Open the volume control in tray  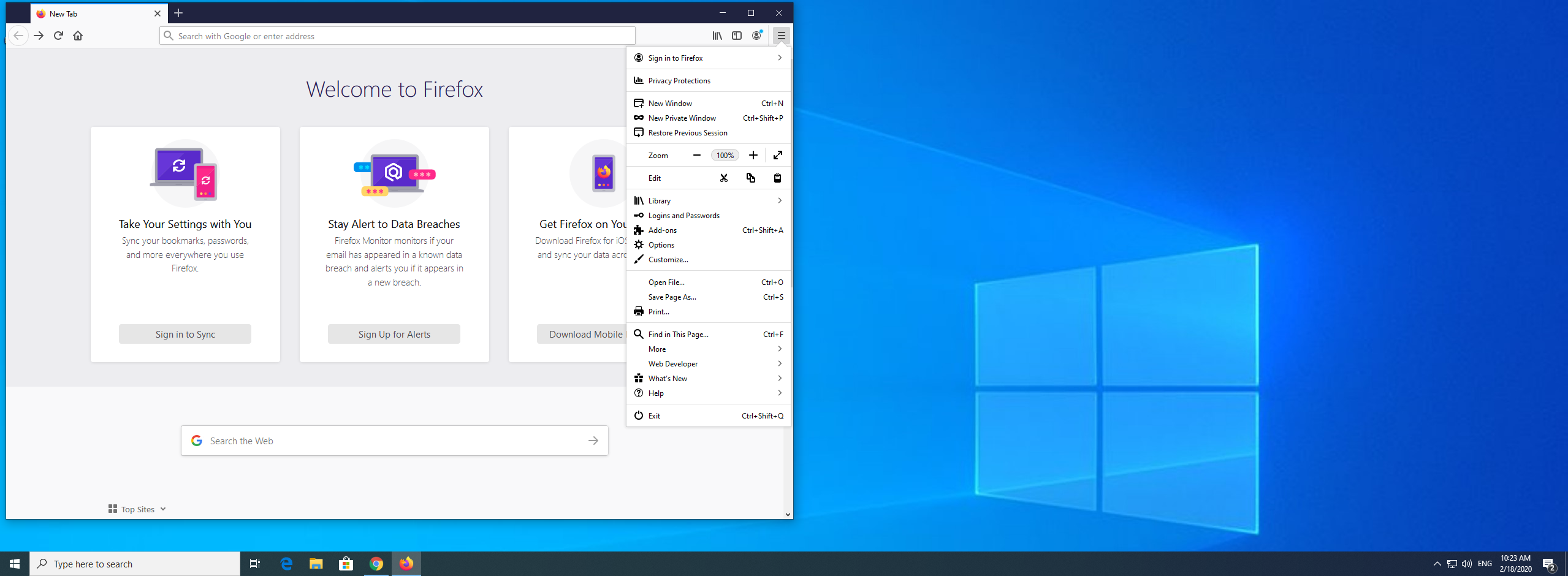(x=1467, y=564)
